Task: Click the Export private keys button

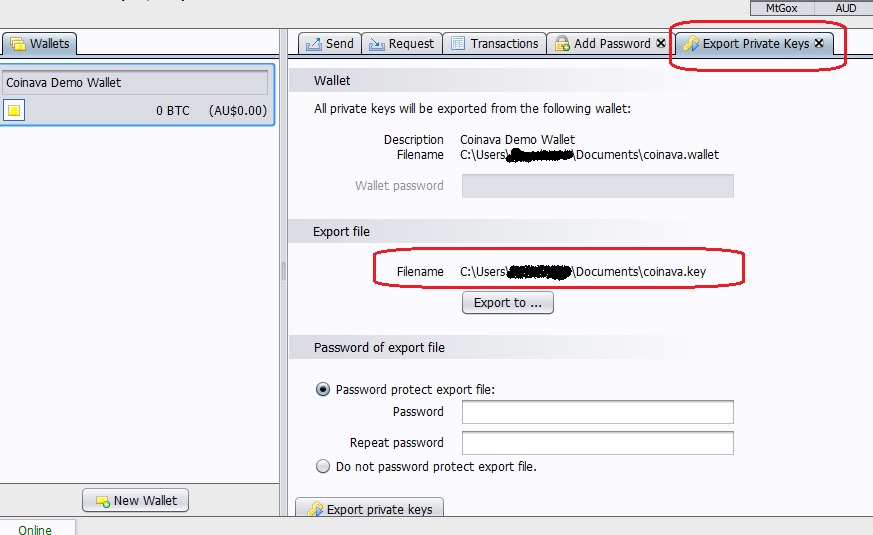Action: click(x=369, y=507)
